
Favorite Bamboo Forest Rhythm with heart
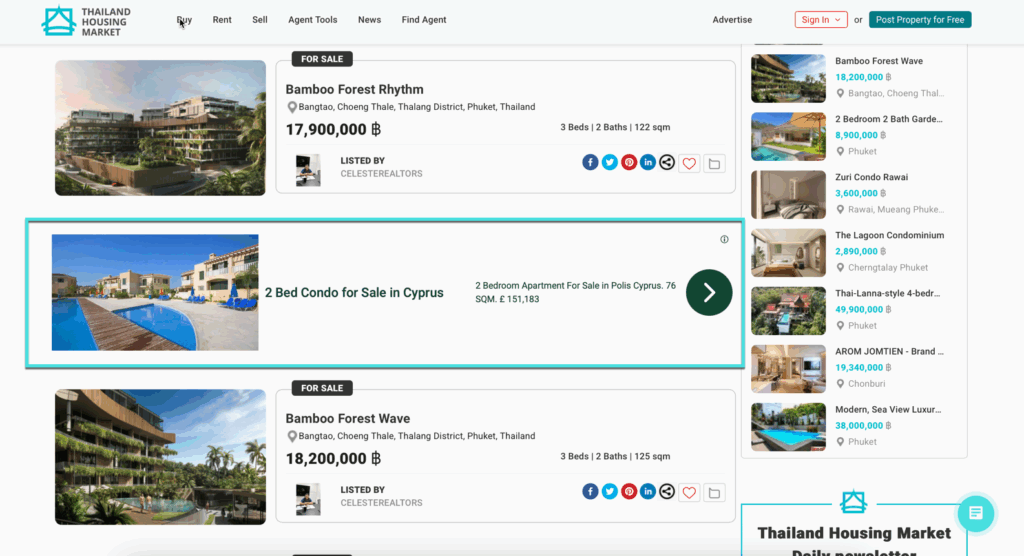[x=689, y=163]
